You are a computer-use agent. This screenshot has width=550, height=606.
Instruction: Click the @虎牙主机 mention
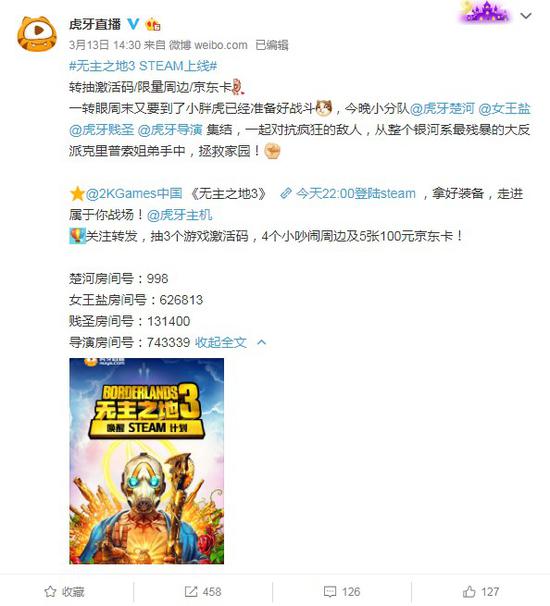[179, 214]
